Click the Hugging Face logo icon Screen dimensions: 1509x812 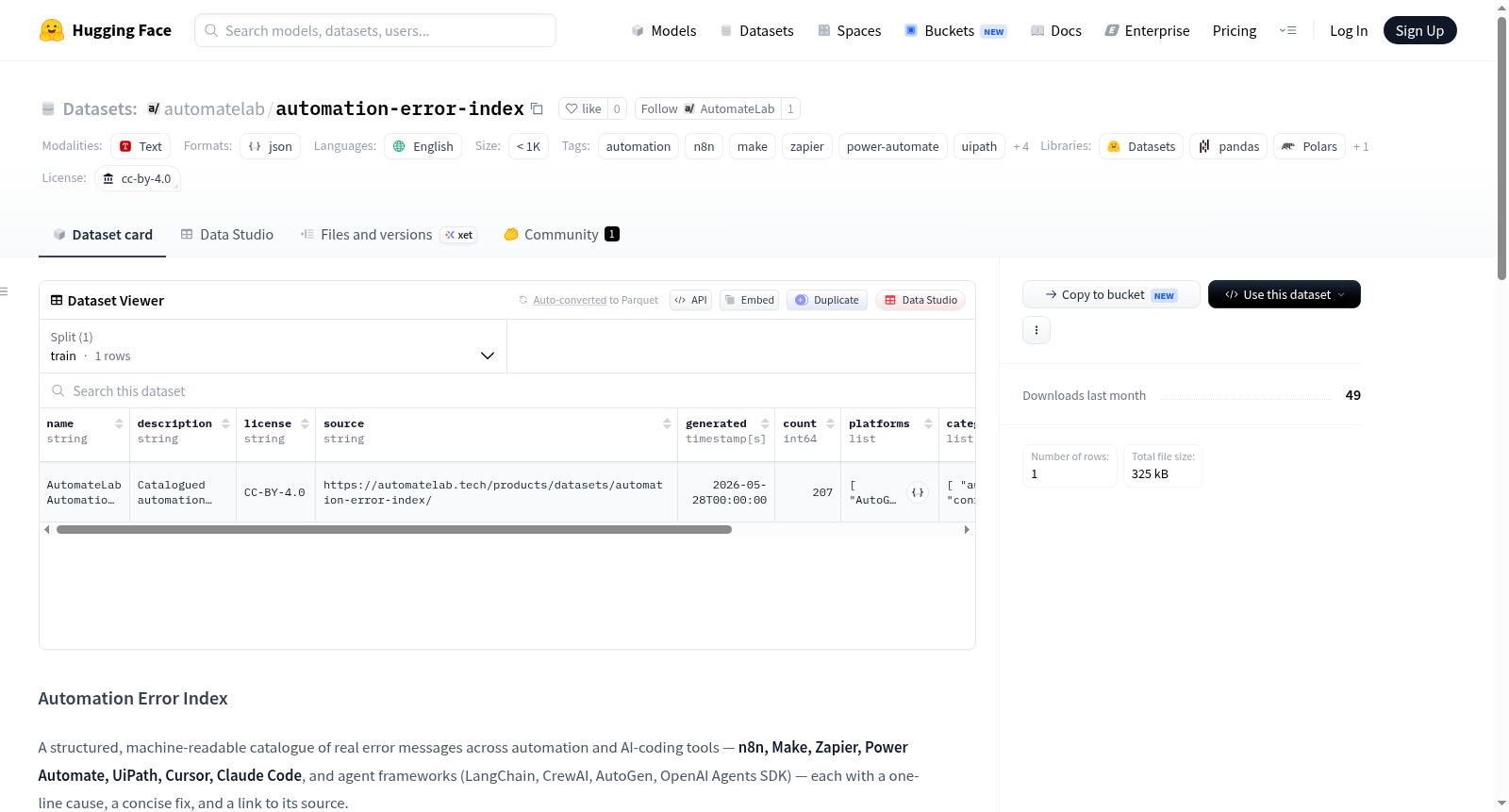(x=52, y=30)
